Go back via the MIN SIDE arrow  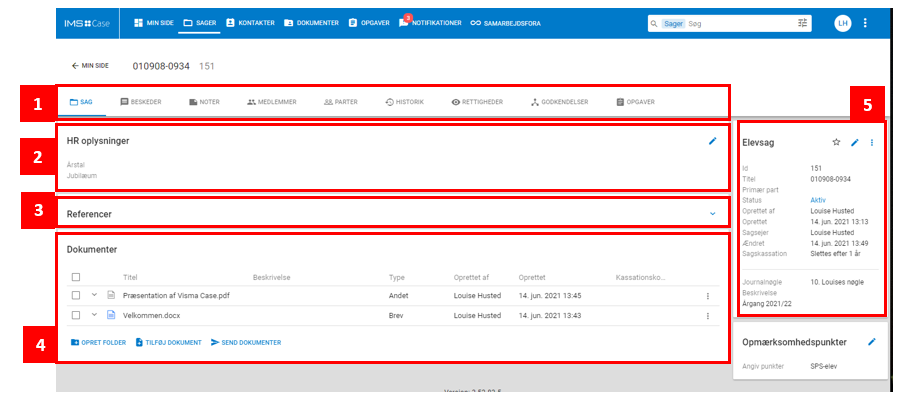click(x=90, y=66)
